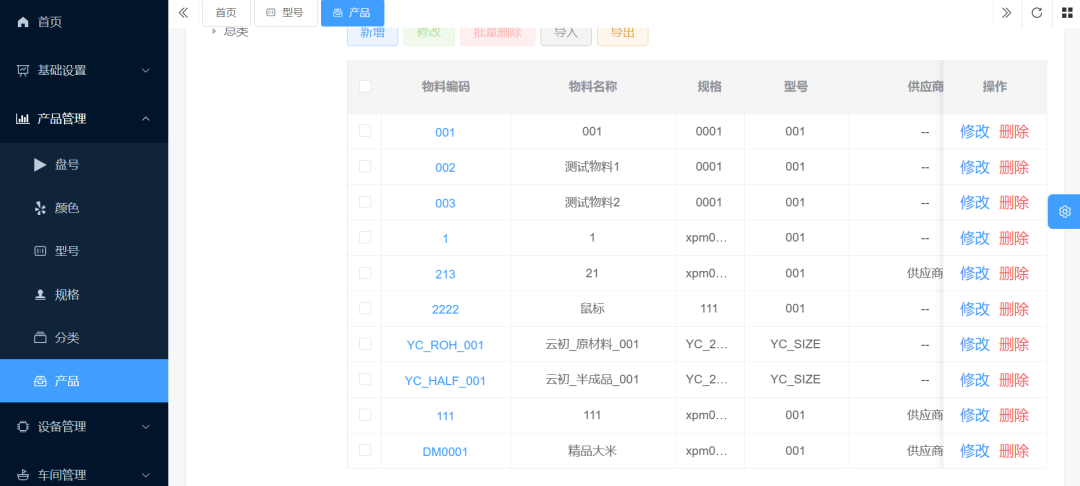Viewport: 1080px width, 486px height.
Task: Tick the select-all checkbox in table header
Action: tap(365, 87)
